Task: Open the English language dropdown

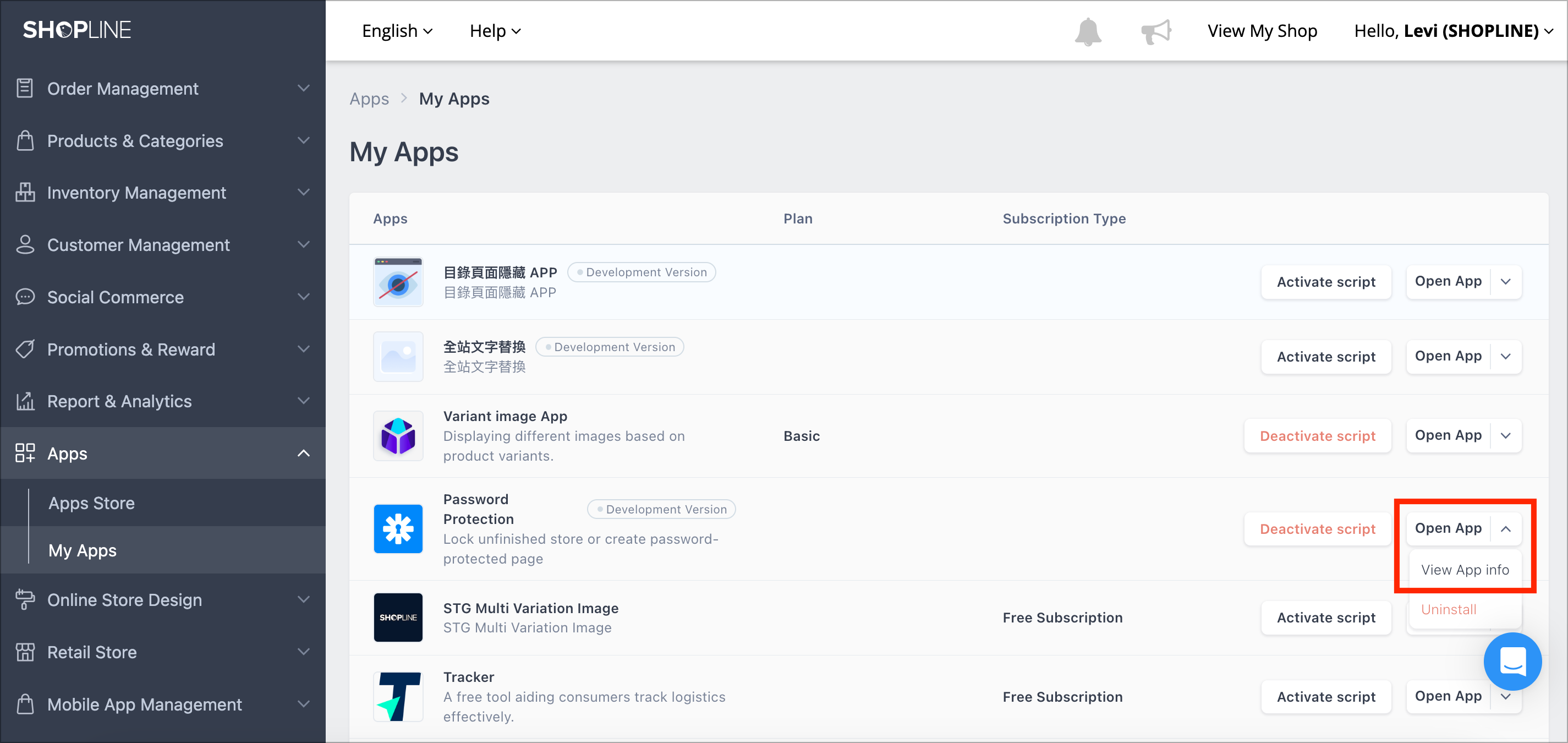Action: 397,31
